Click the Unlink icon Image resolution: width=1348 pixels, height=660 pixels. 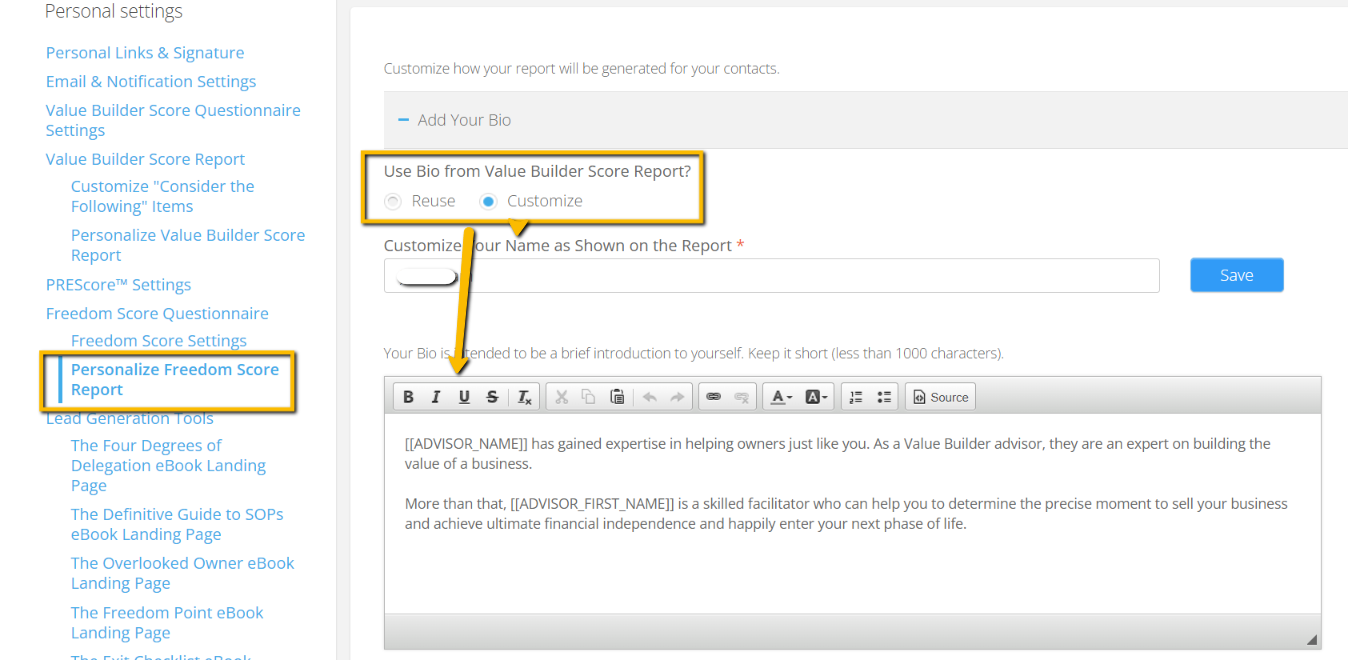click(741, 397)
